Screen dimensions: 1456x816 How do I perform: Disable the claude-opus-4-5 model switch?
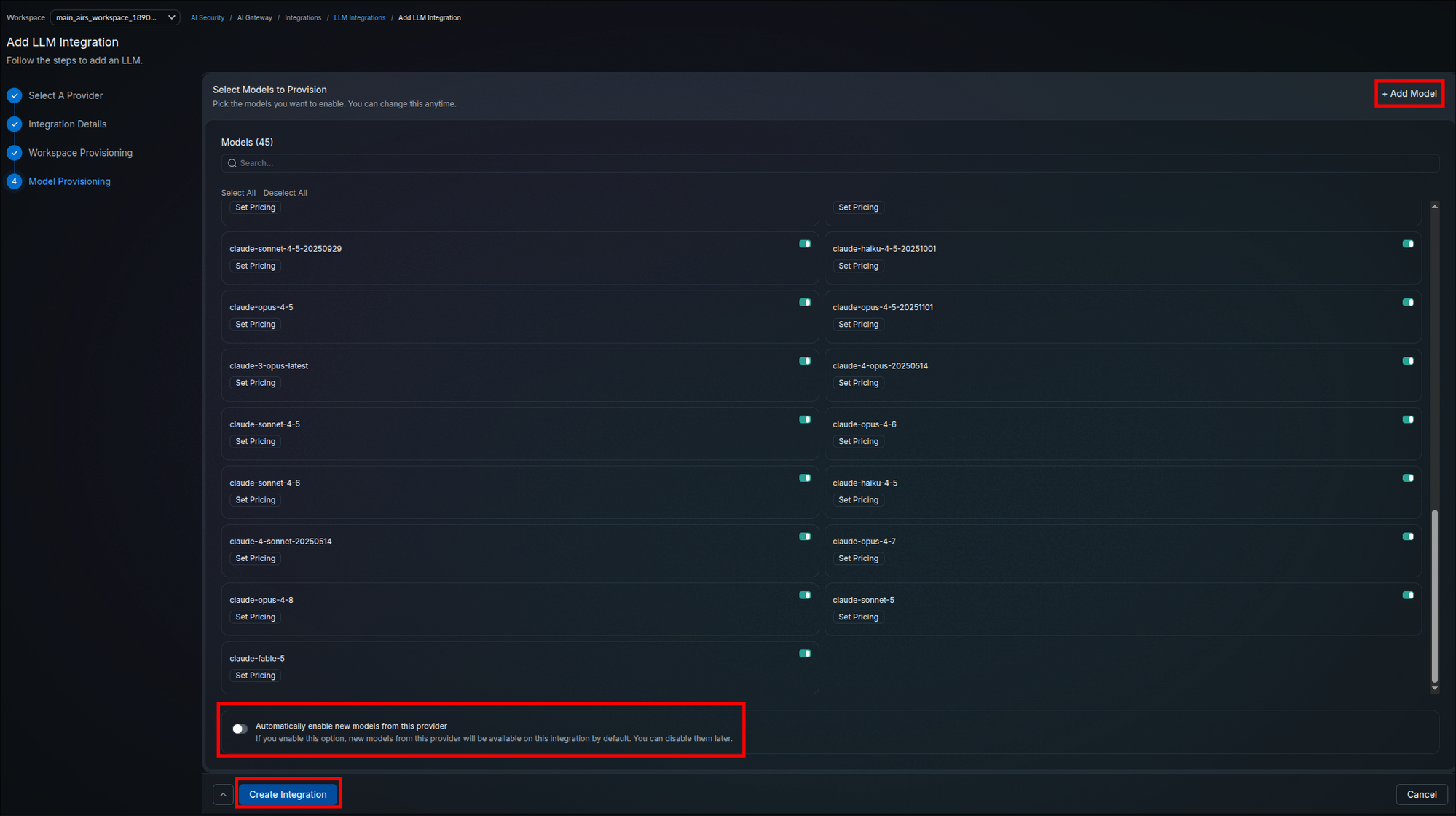(x=805, y=303)
